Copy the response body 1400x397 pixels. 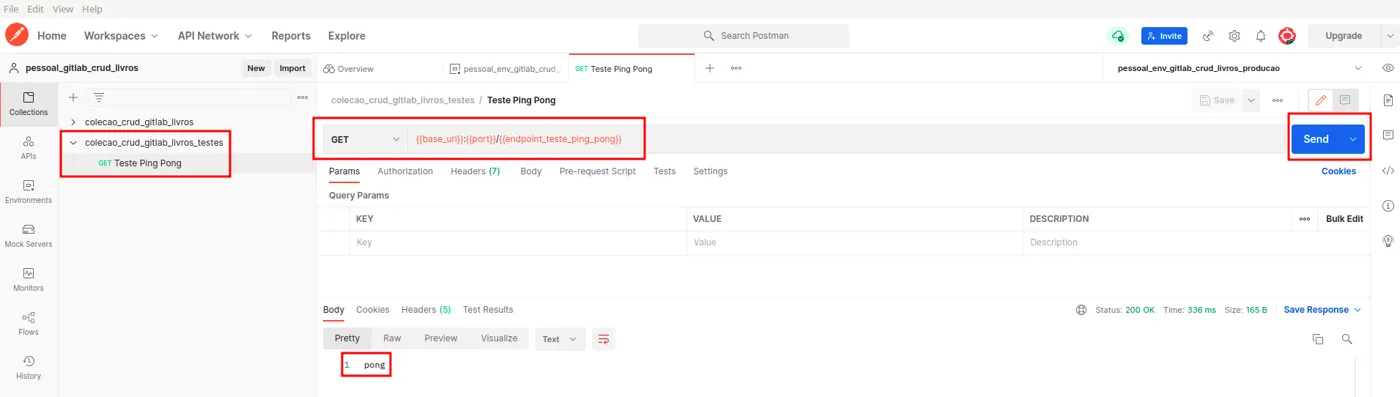point(1318,339)
